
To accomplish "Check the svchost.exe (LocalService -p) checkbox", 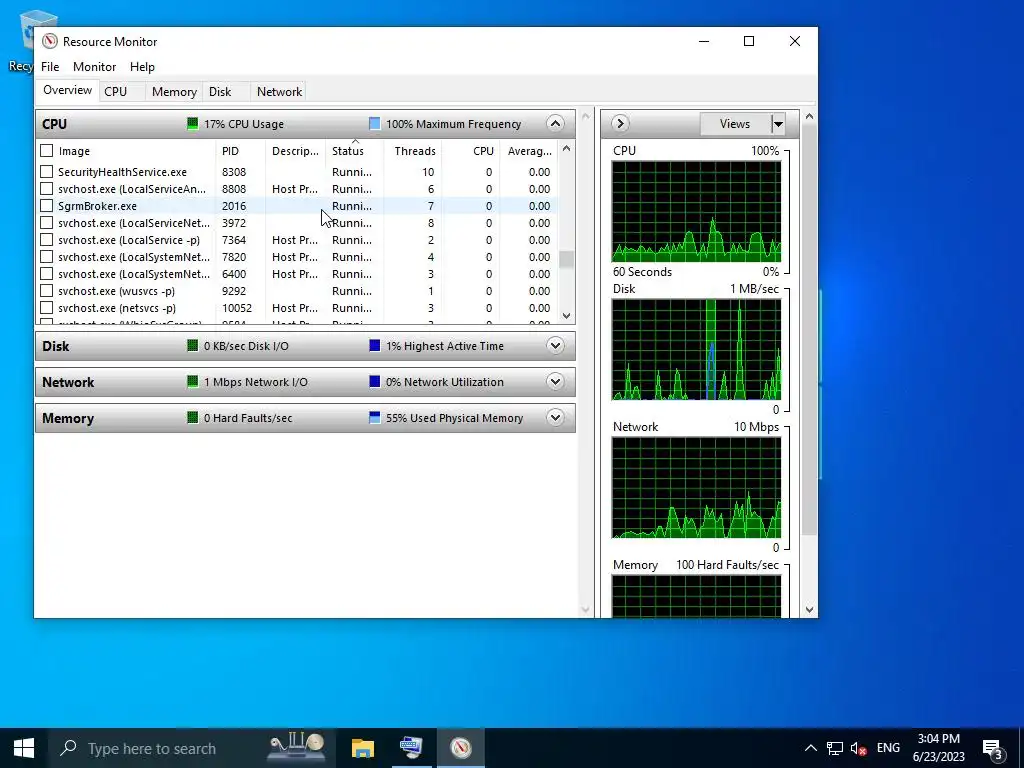I will tap(46, 240).
